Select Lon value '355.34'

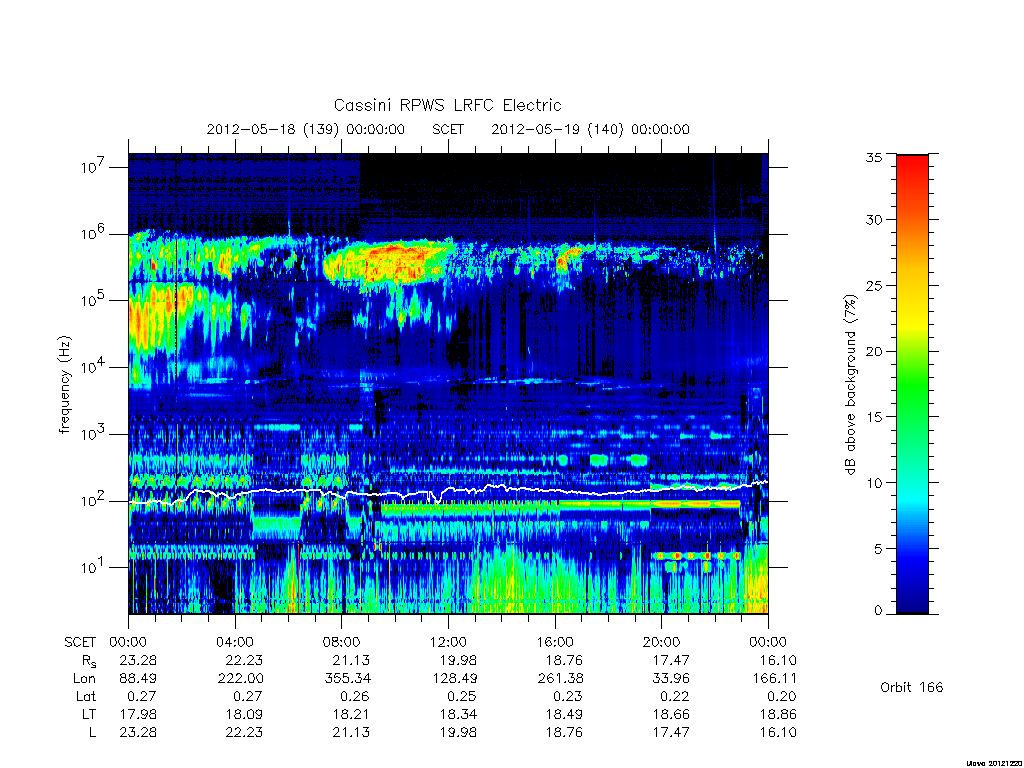(347, 679)
